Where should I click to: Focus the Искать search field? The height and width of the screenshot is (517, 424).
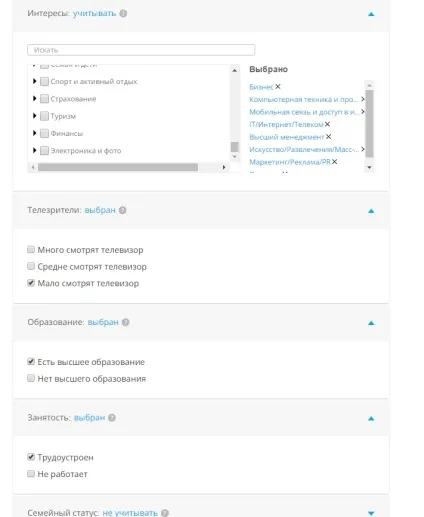coord(141,50)
